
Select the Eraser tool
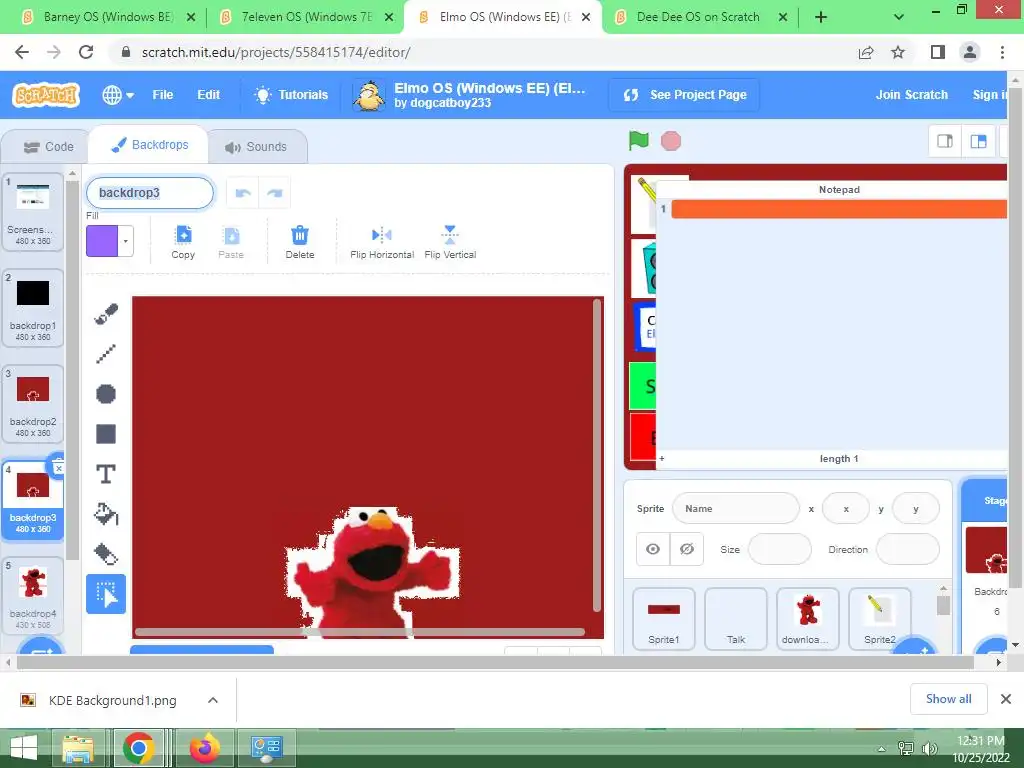106,554
